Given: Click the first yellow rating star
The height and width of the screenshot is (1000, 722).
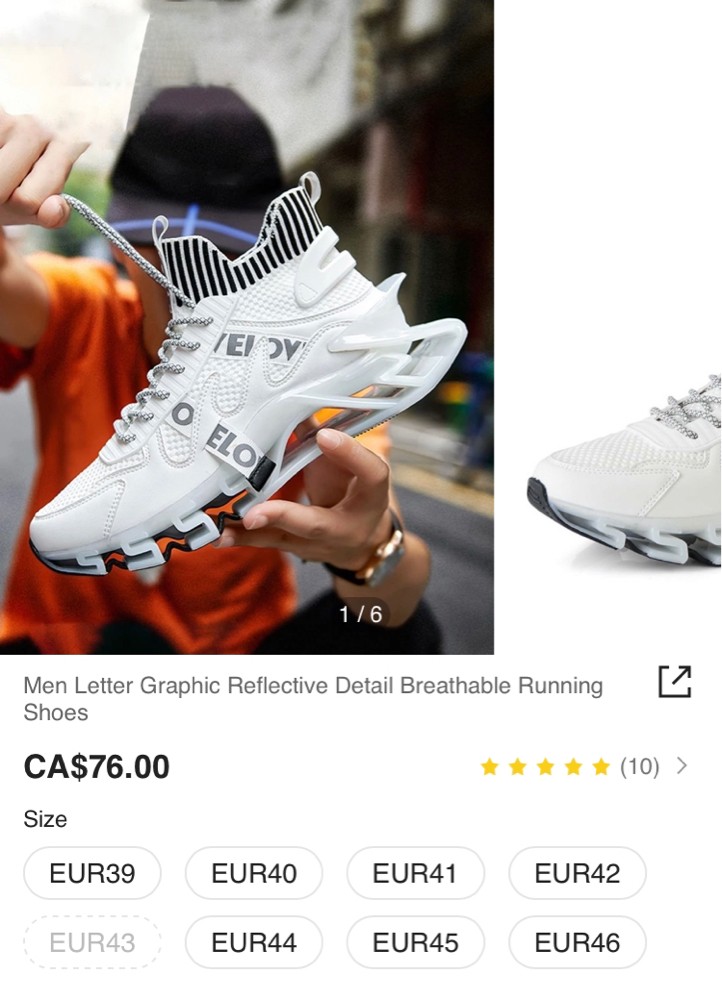Looking at the screenshot, I should pyautogui.click(x=489, y=766).
